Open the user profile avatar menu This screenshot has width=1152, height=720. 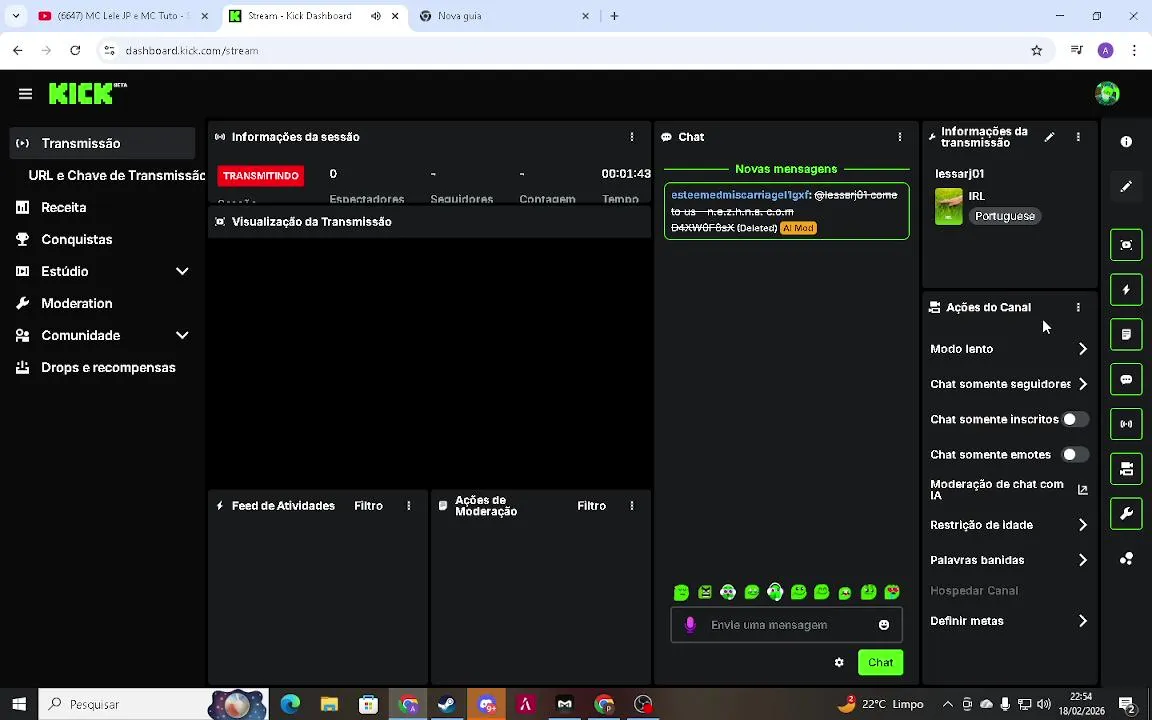tap(1106, 93)
